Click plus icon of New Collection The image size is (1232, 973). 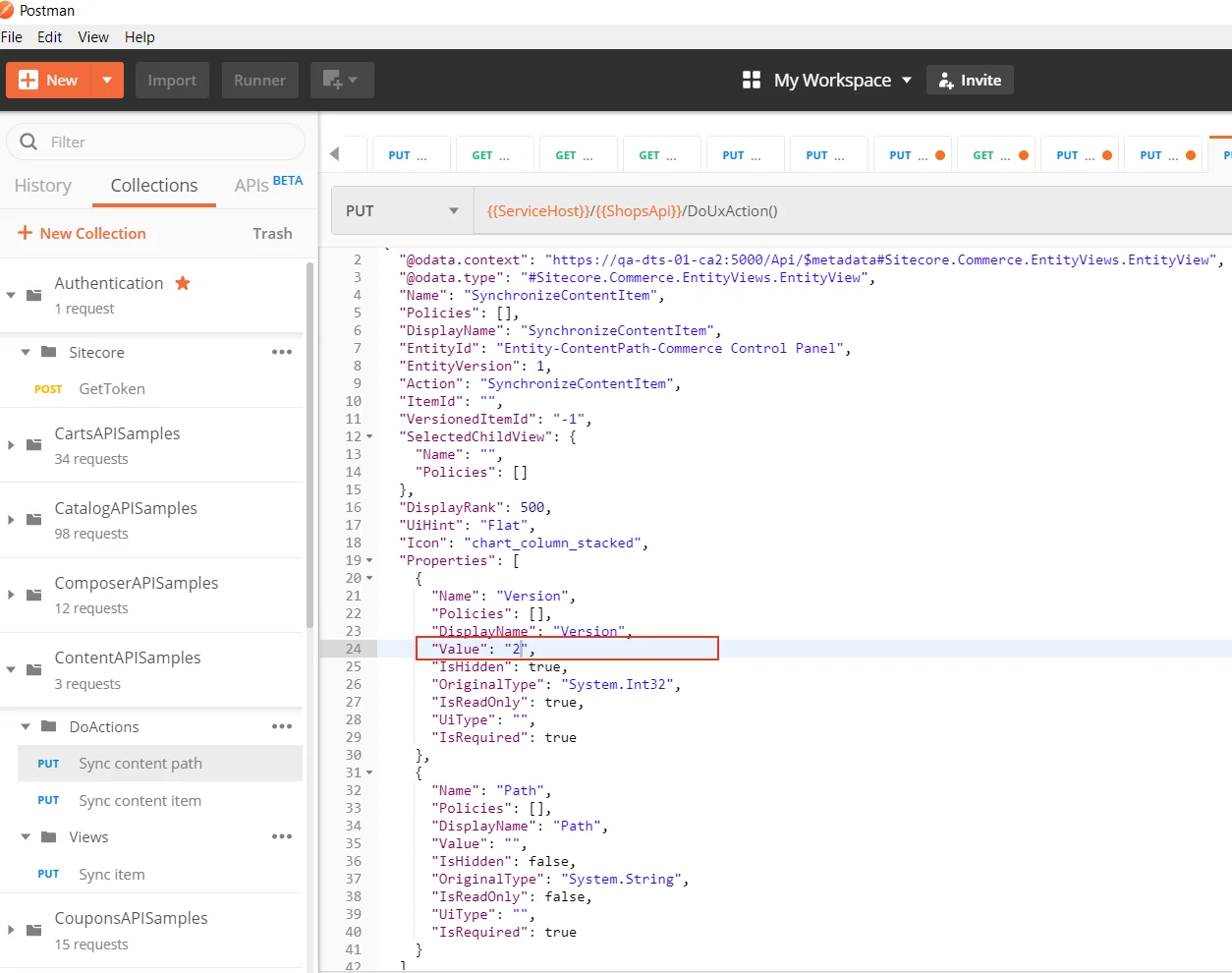[x=26, y=233]
